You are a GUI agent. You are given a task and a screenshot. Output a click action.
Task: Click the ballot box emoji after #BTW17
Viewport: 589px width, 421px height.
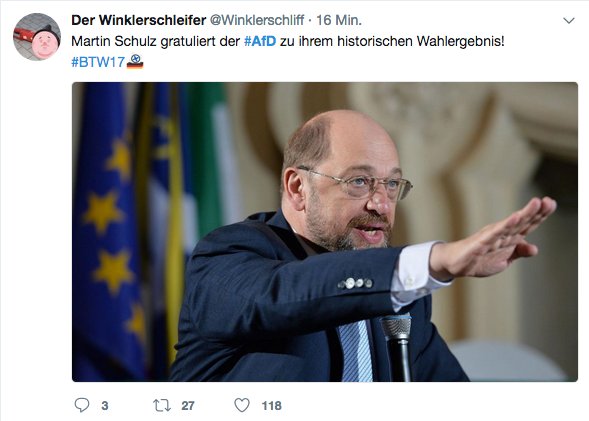point(135,62)
